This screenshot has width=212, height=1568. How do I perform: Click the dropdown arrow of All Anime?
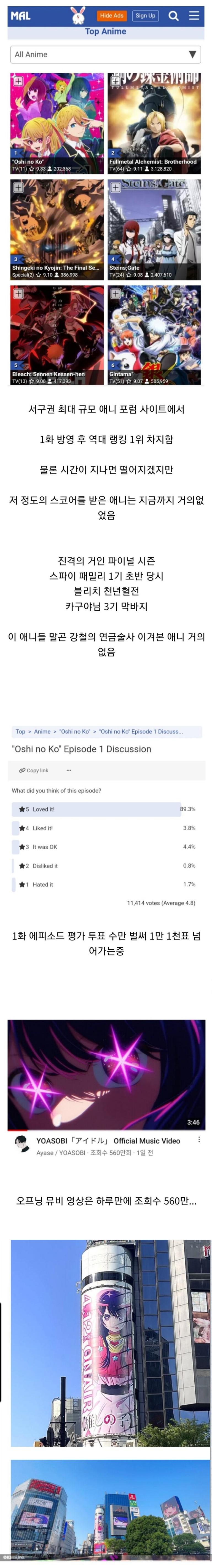click(x=192, y=54)
